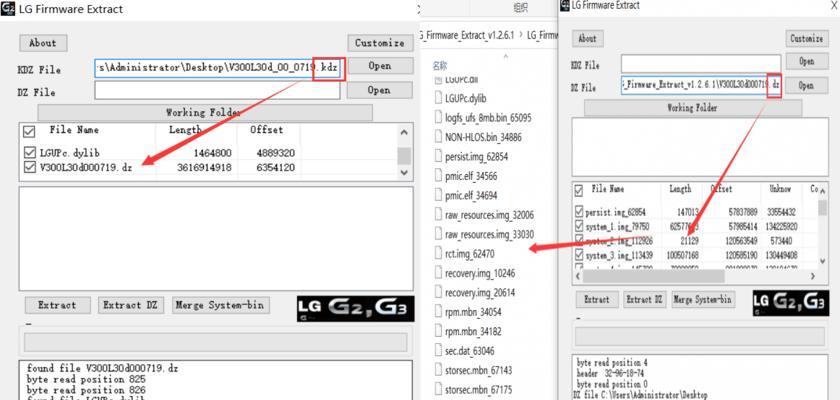
Task: Click the scroll-up arrow in left file list
Action: [404, 132]
